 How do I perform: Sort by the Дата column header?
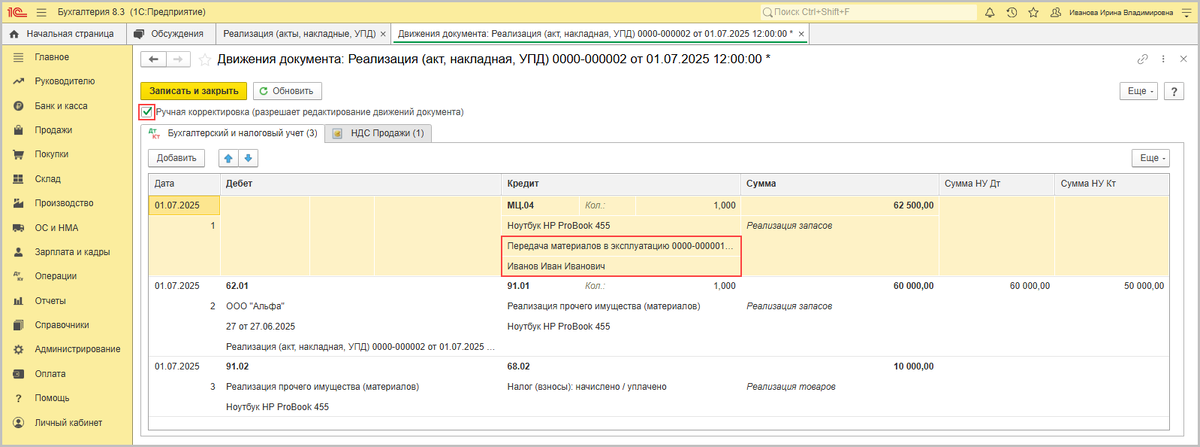184,184
